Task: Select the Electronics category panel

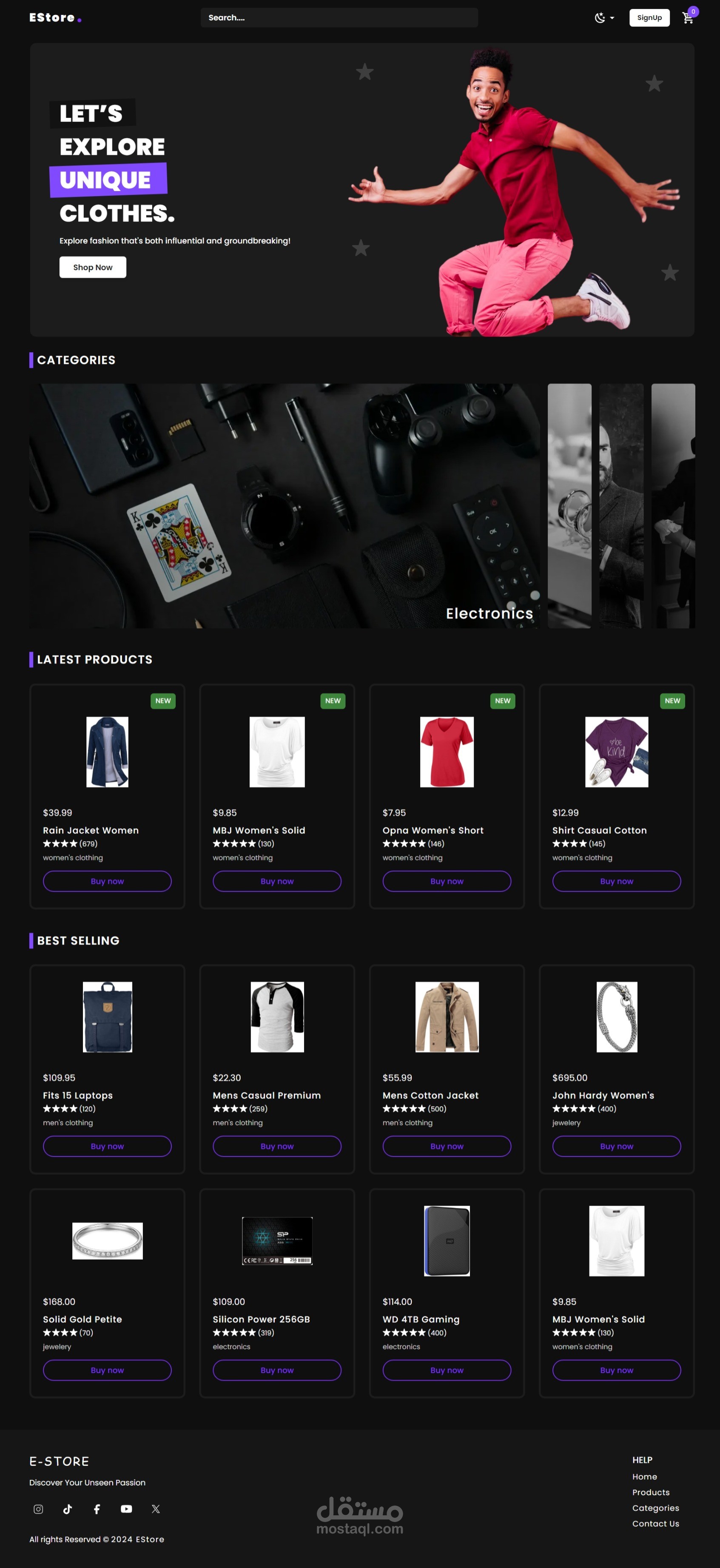Action: pos(284,505)
